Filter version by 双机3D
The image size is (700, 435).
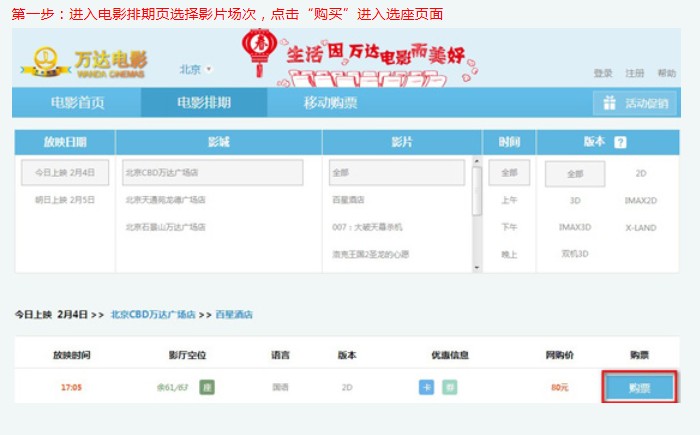coord(575,254)
